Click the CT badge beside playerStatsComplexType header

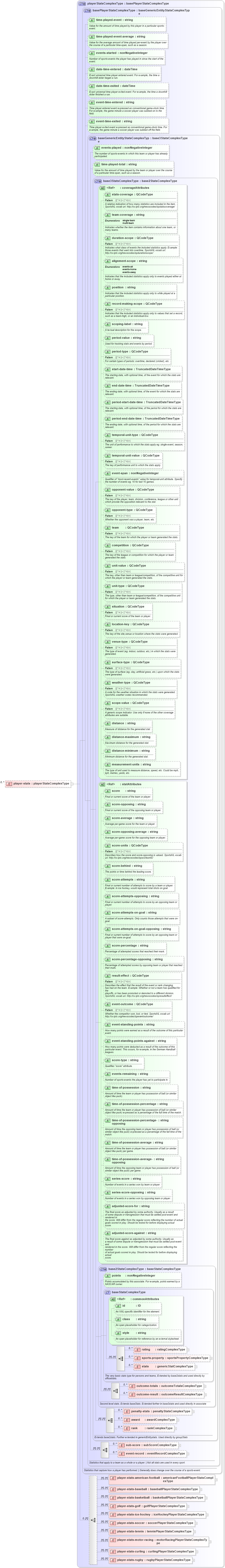(83, 4)
